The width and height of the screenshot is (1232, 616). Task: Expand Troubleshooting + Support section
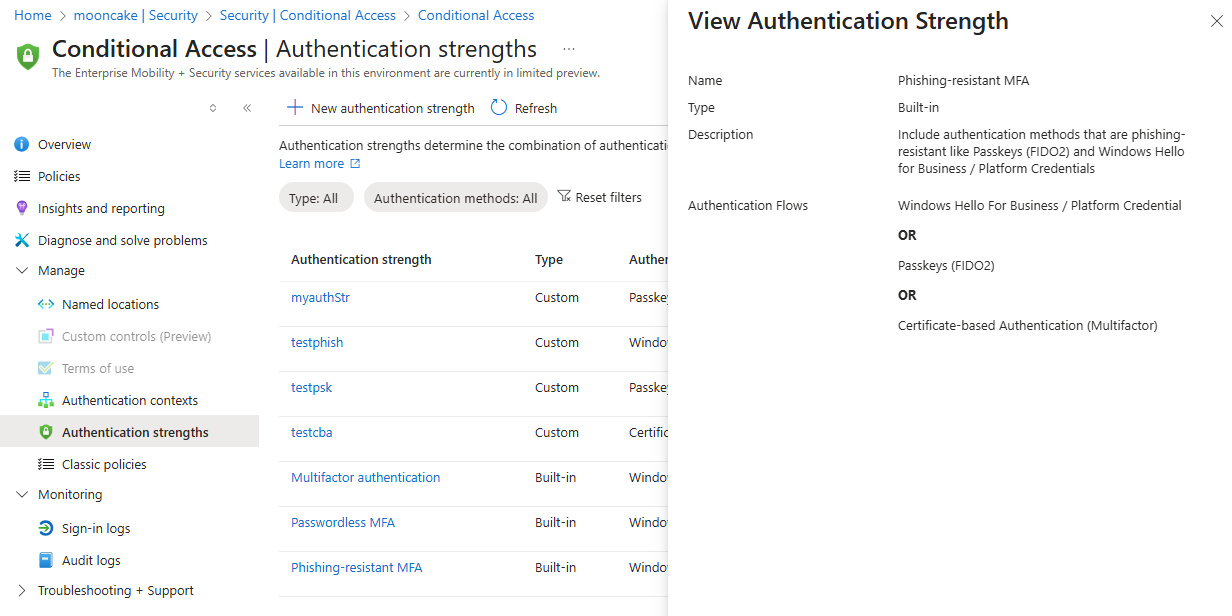[22, 591]
